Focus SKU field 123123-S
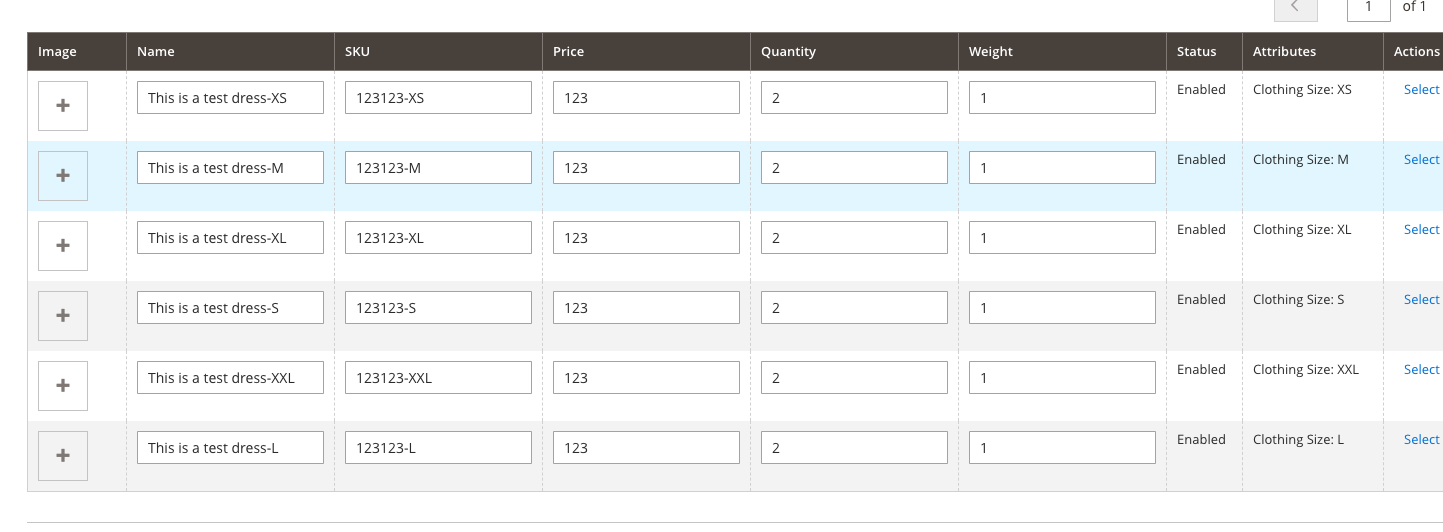 click(x=438, y=308)
